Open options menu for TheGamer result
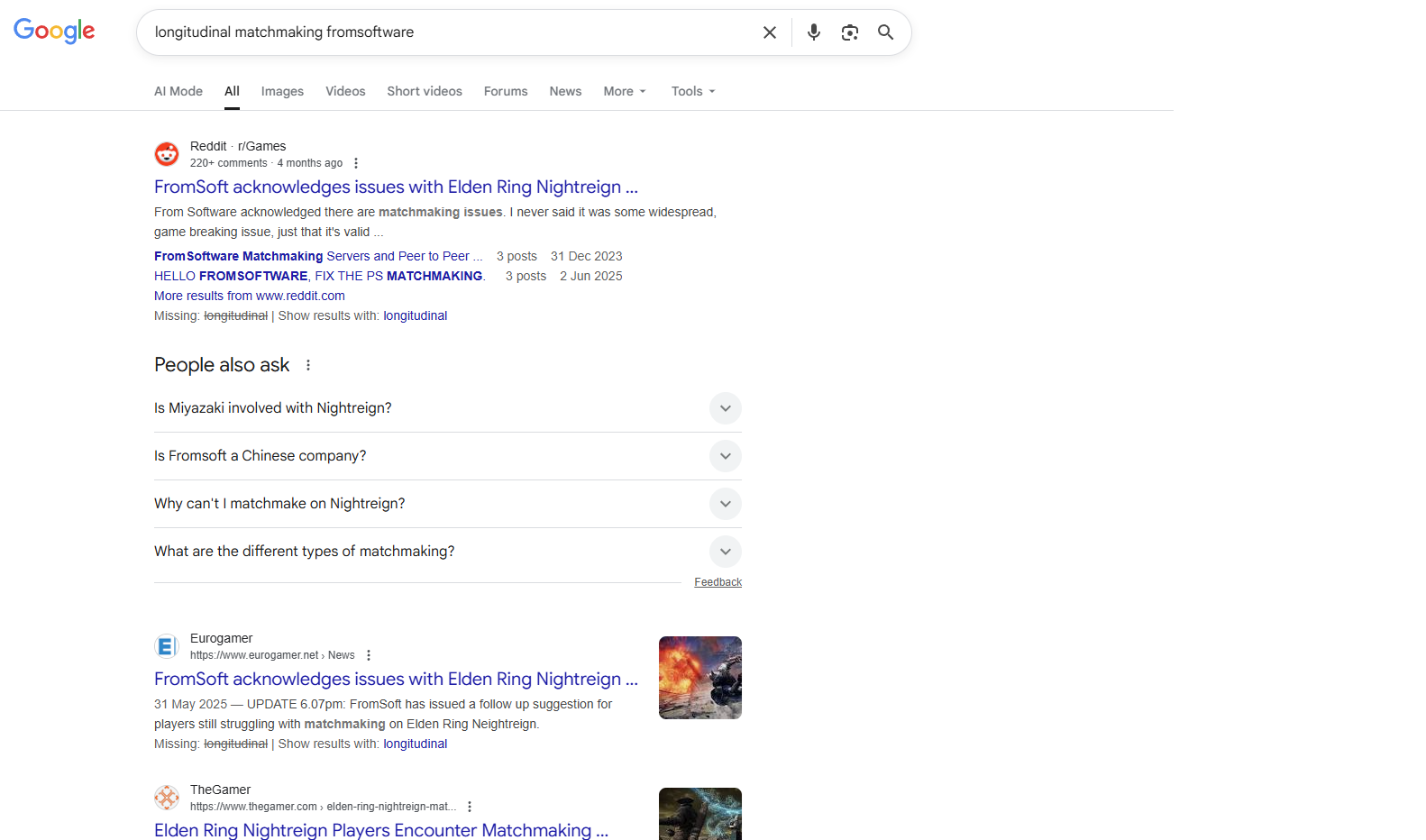The image size is (1426, 840). [x=470, y=807]
